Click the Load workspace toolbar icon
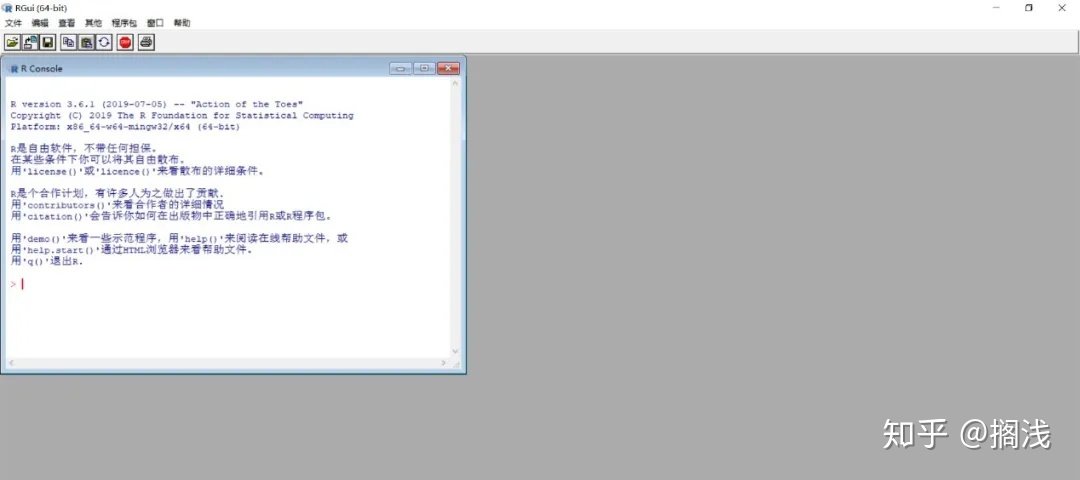1080x480 pixels. (30, 42)
